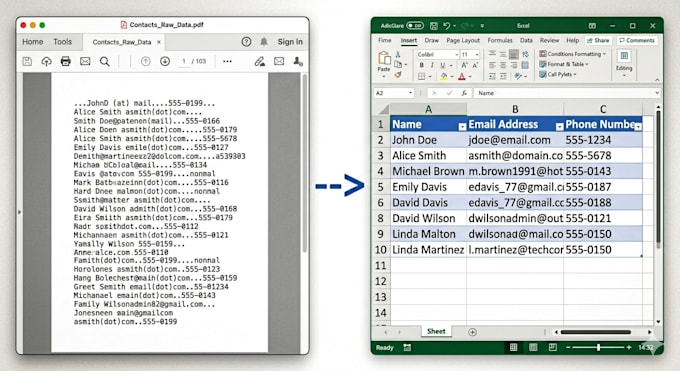This screenshot has width=680, height=371.
Task: Expand the Format as Table dropdown
Action: (x=587, y=64)
